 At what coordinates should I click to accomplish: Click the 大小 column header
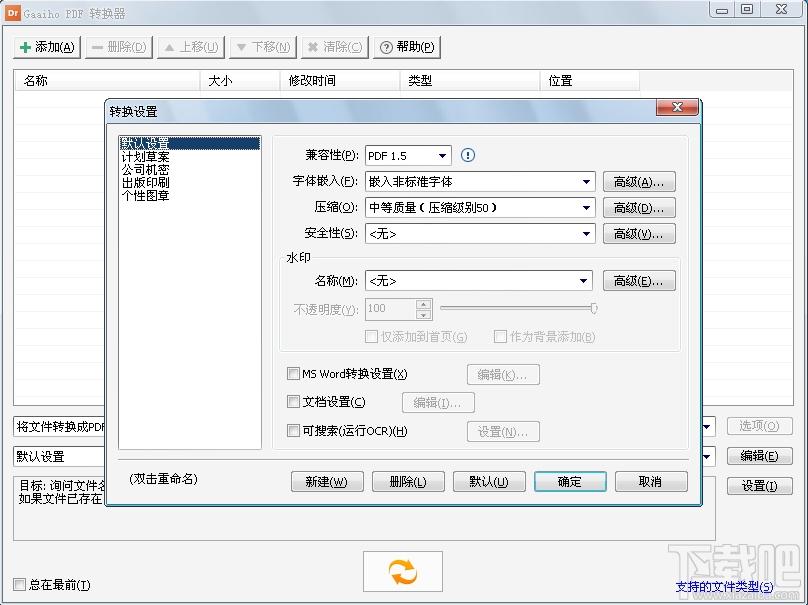[x=240, y=81]
